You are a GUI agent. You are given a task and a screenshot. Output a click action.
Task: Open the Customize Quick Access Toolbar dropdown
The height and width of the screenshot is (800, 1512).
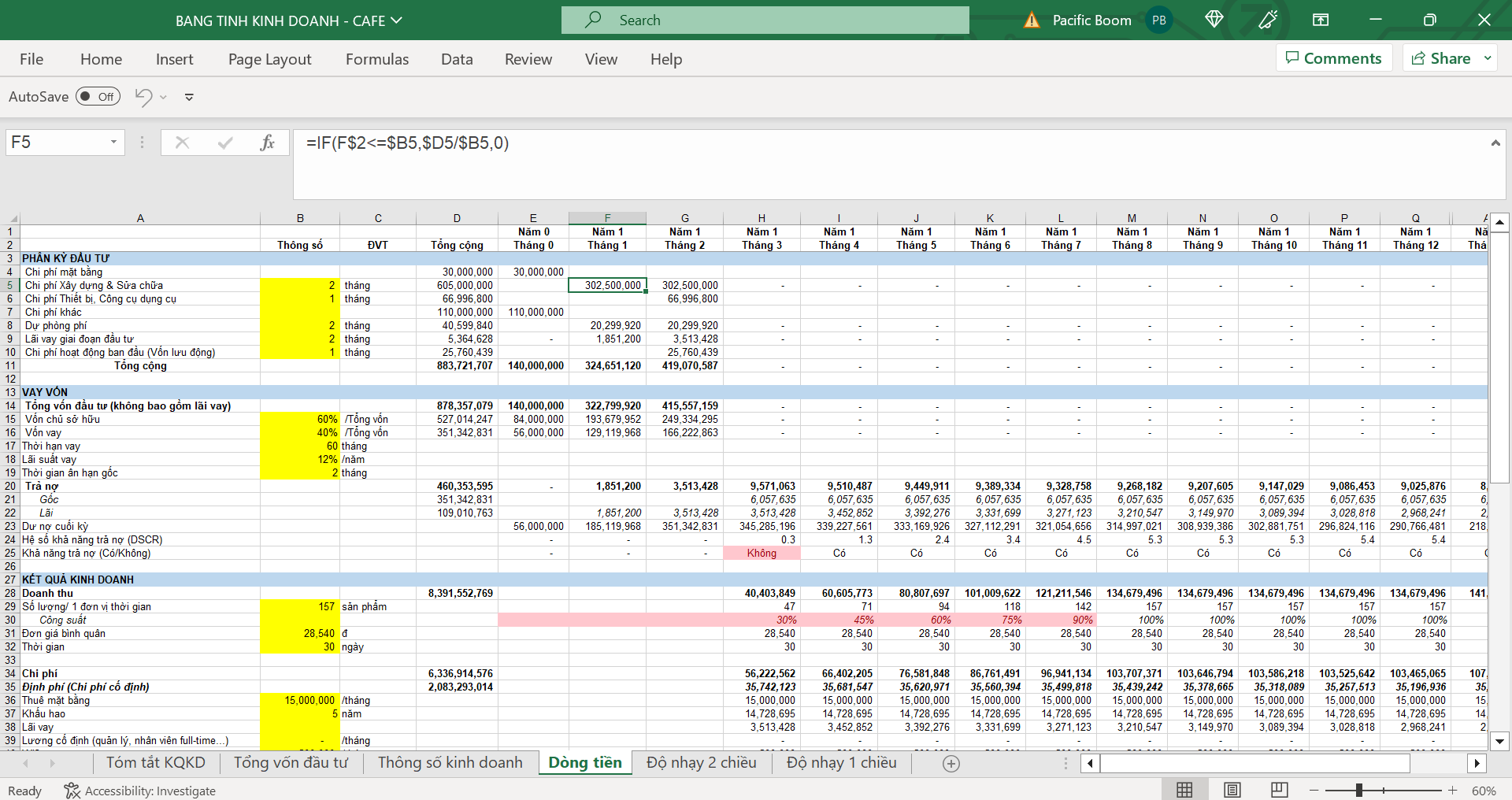(189, 97)
